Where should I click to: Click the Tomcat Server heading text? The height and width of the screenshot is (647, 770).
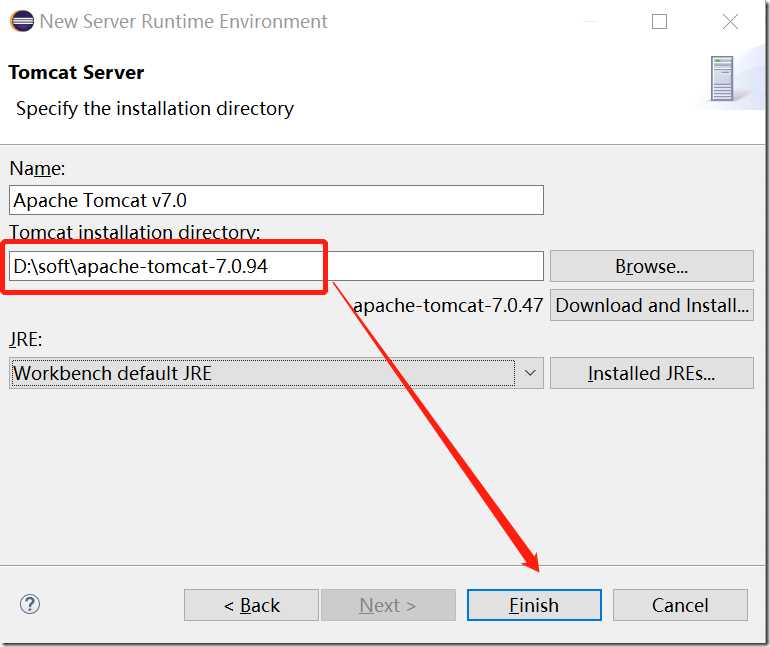click(x=76, y=73)
